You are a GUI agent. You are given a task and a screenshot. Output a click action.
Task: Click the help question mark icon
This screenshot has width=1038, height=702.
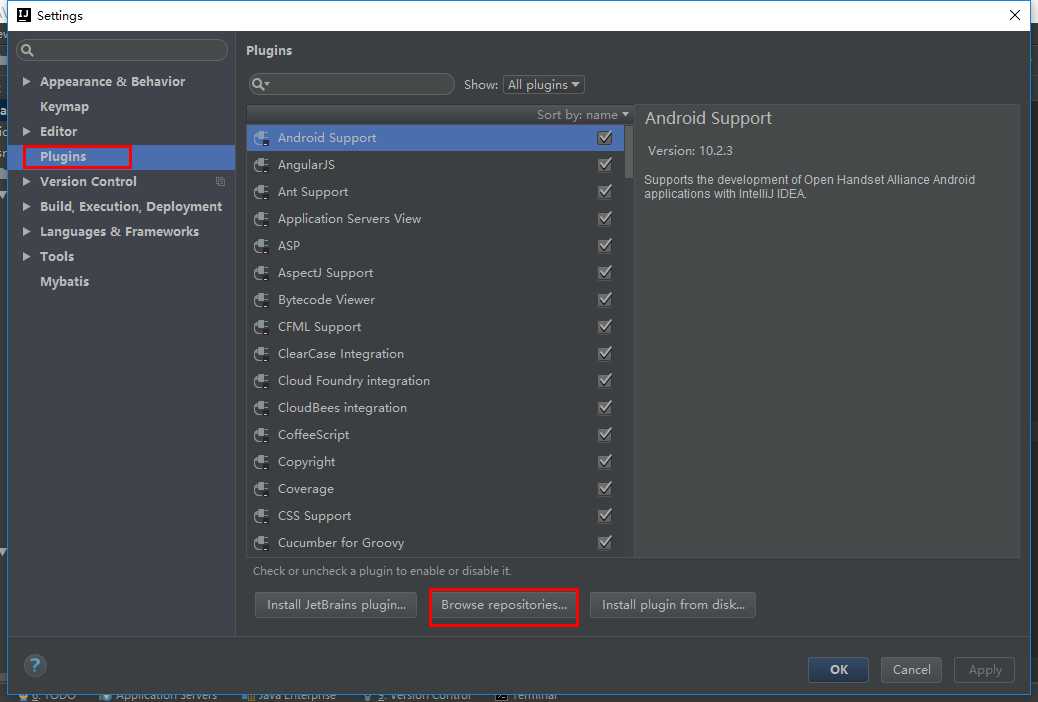[35, 665]
